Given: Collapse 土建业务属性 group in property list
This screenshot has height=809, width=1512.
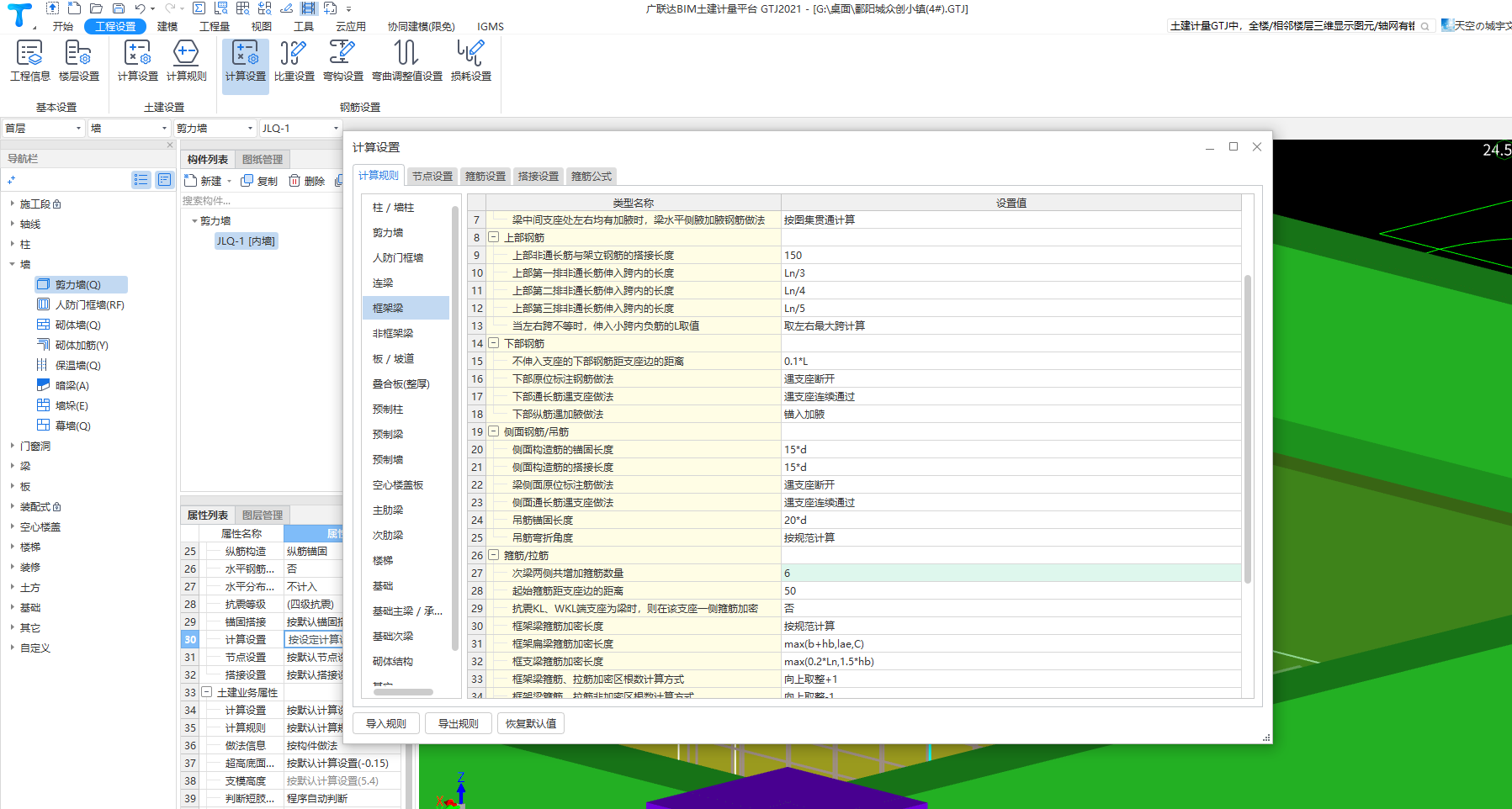Looking at the screenshot, I should 206,692.
